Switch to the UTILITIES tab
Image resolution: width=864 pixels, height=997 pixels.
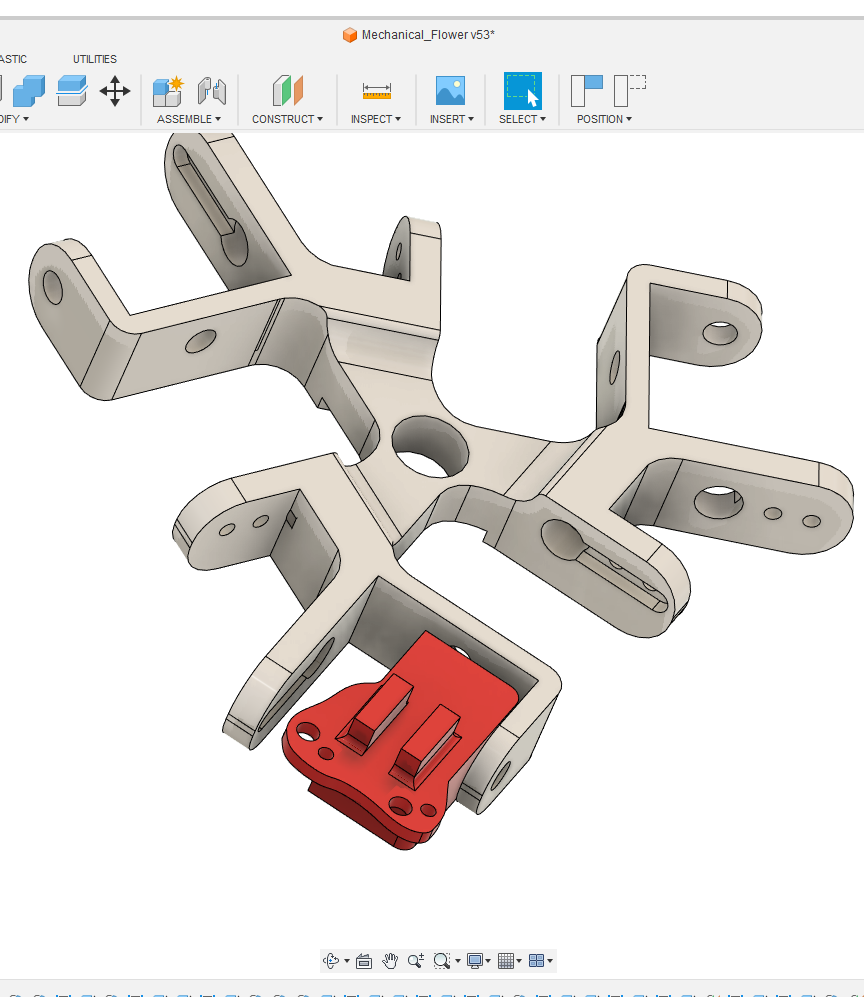click(x=95, y=59)
